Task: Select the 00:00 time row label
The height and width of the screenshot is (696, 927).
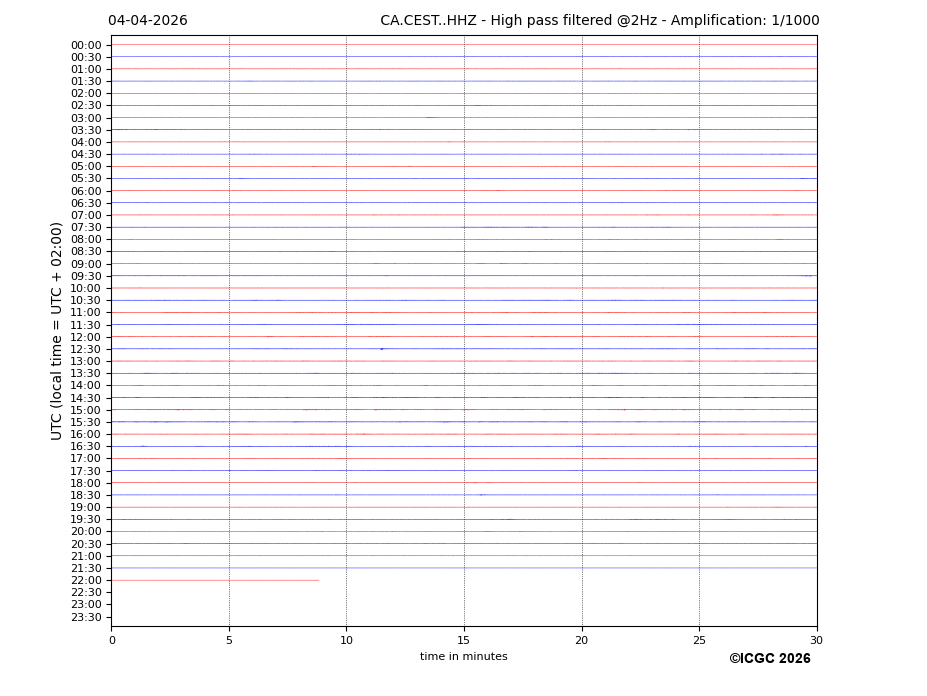Action: (86, 45)
